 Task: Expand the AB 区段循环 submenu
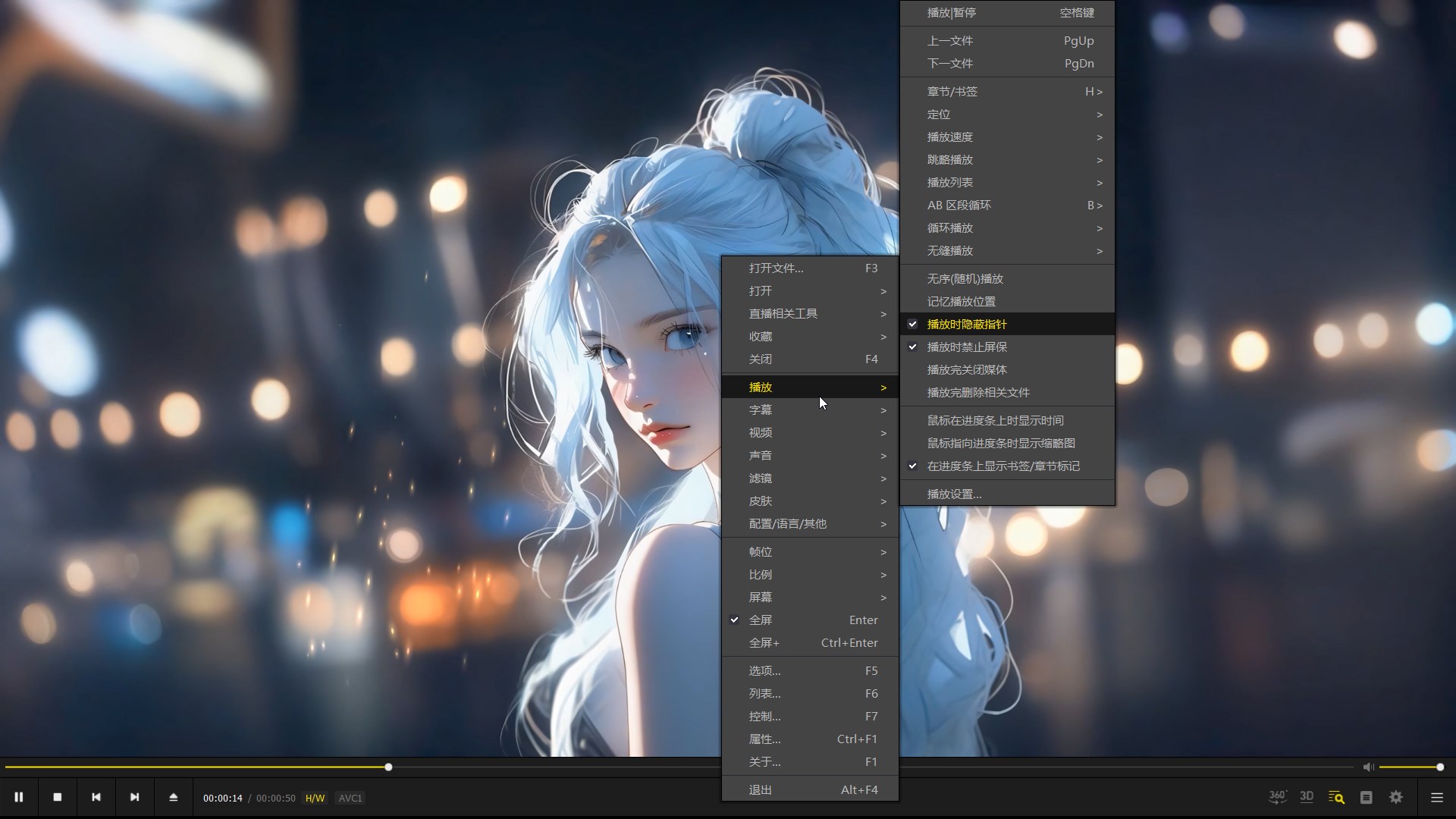point(1007,205)
